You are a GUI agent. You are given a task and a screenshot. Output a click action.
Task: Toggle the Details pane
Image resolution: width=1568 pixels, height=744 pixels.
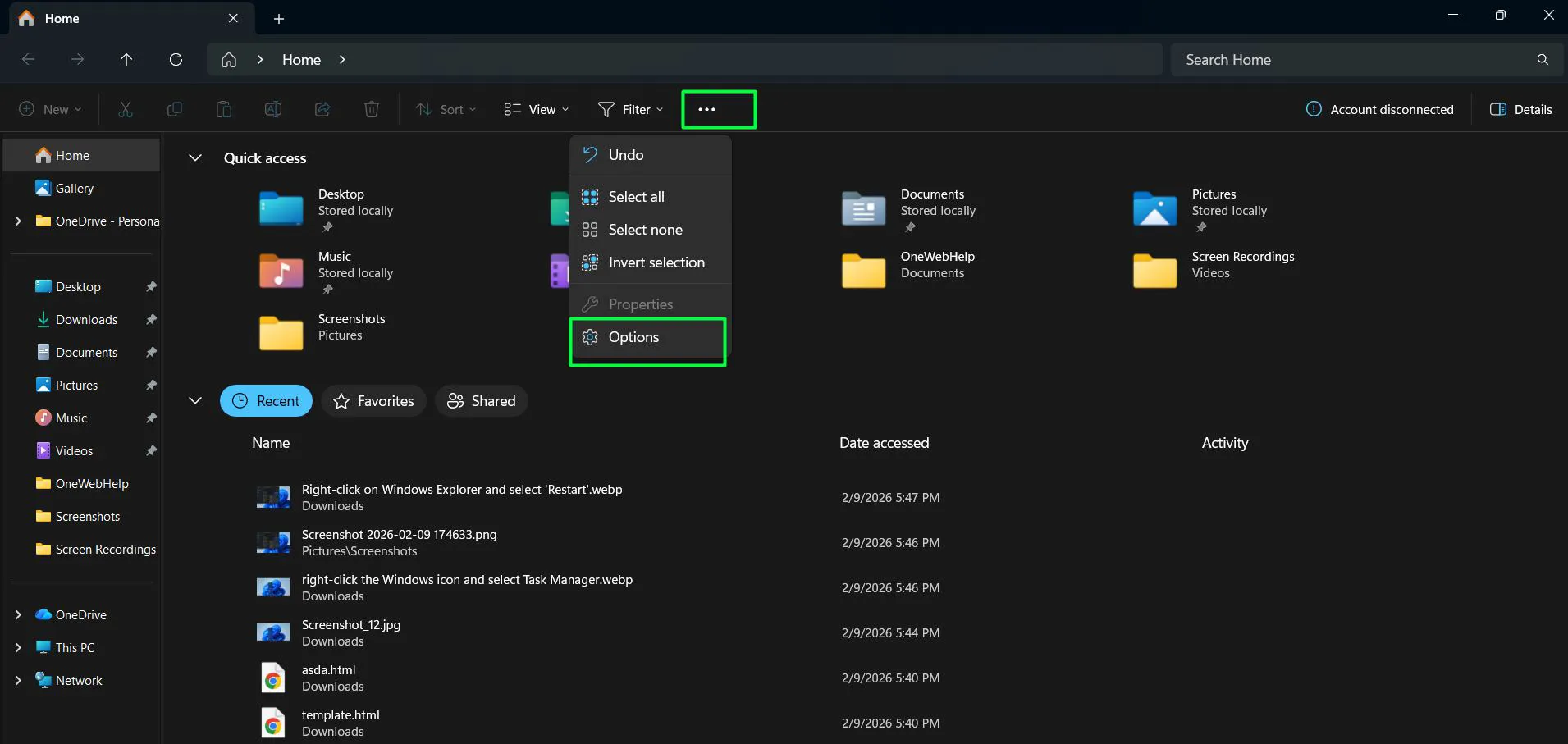(1523, 108)
